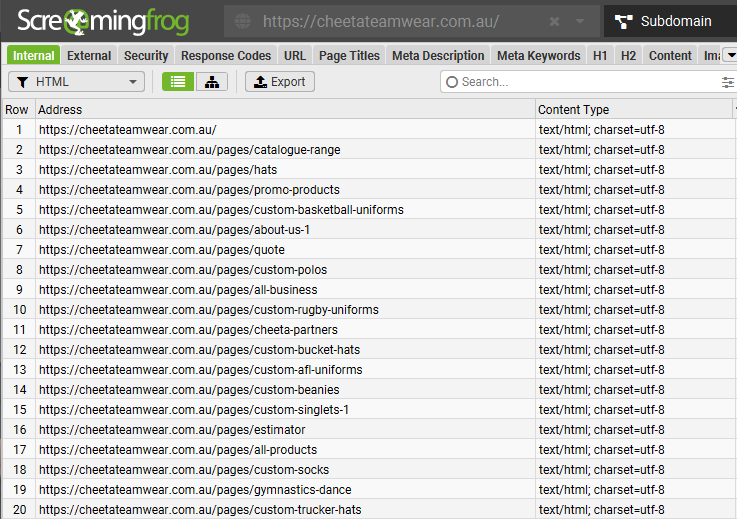Image resolution: width=737 pixels, height=519 pixels.
Task: Select the catalogue-range address row
Action: click(x=285, y=149)
